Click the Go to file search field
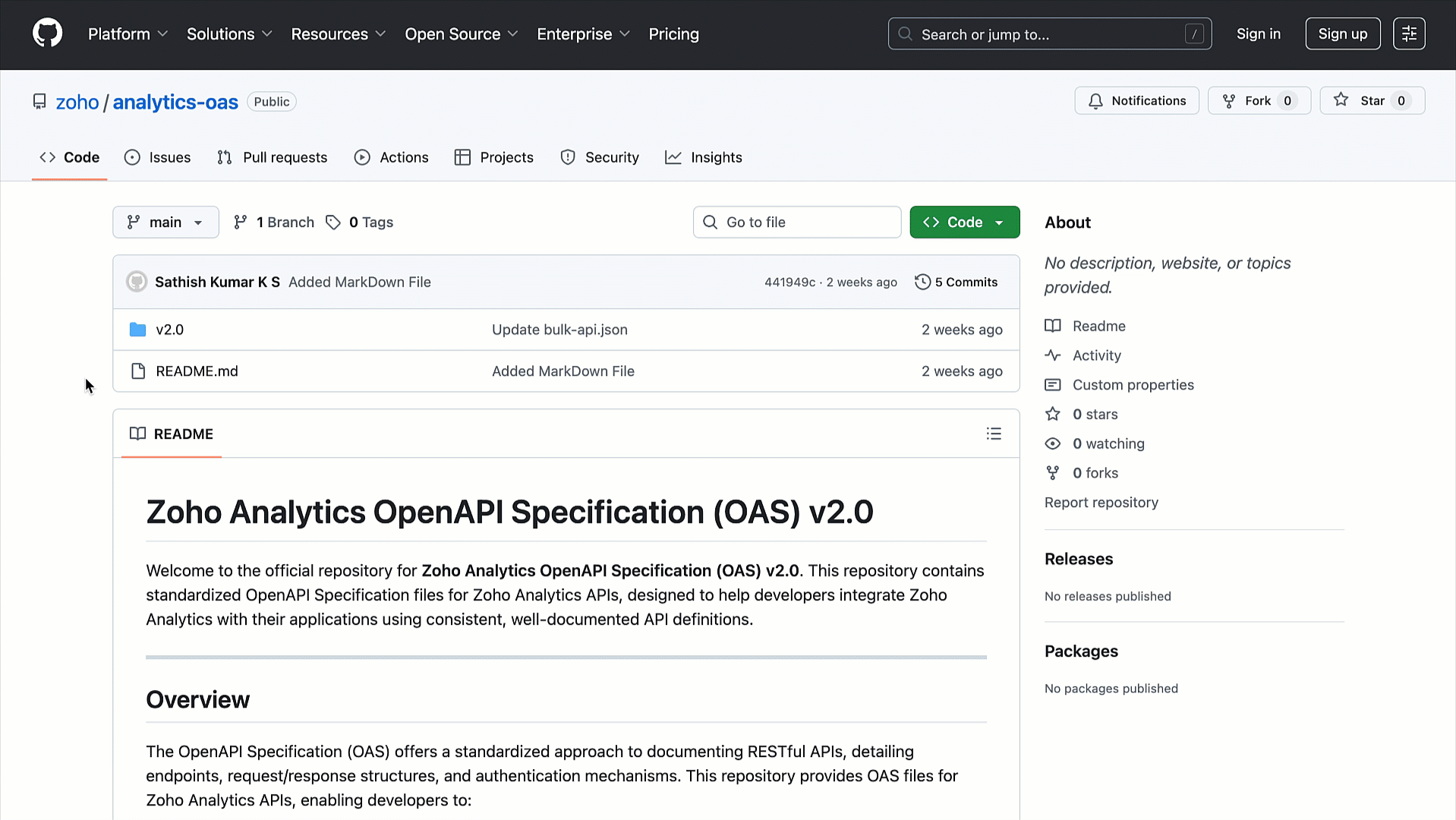The height and width of the screenshot is (820, 1456). click(x=797, y=222)
